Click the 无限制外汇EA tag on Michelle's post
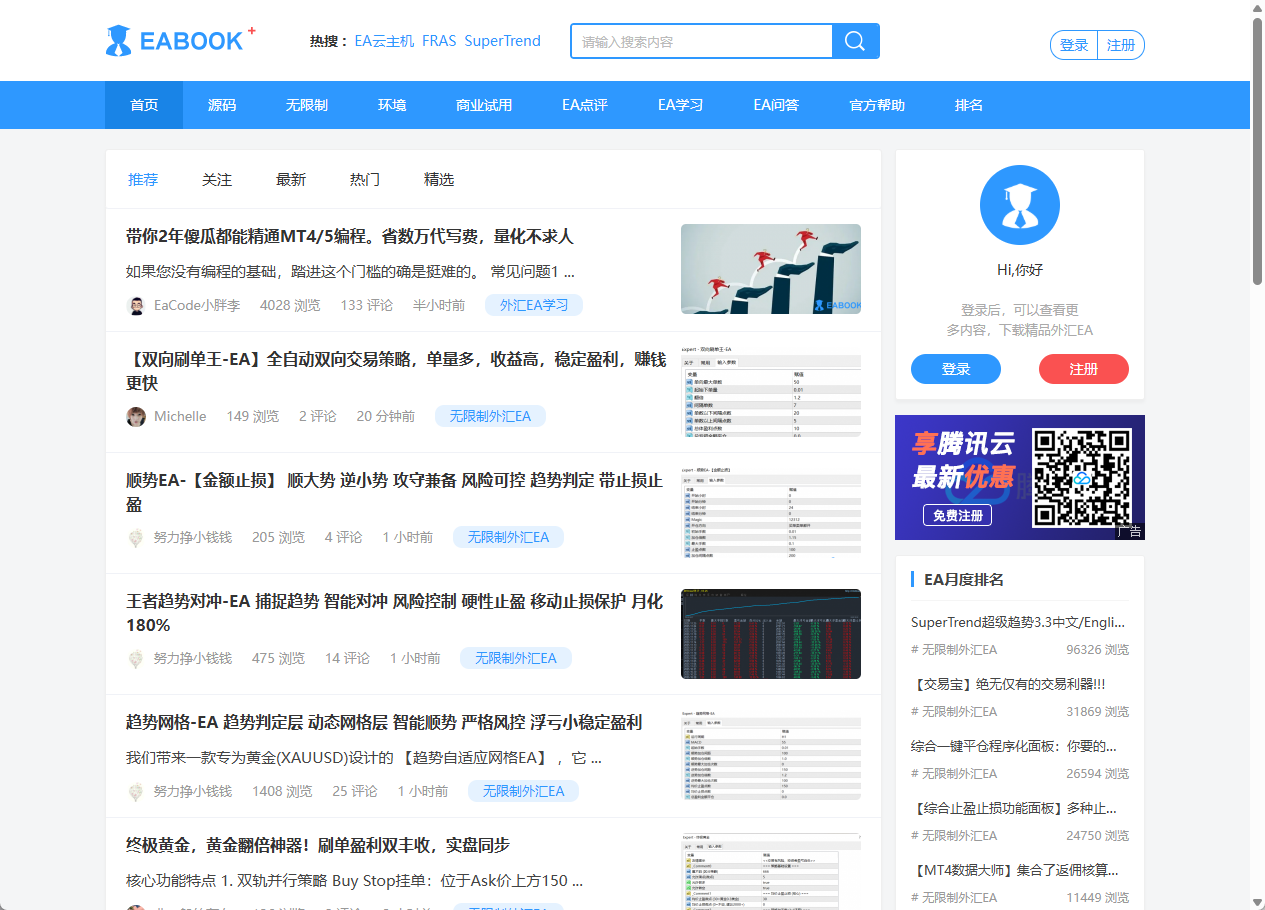 point(491,416)
